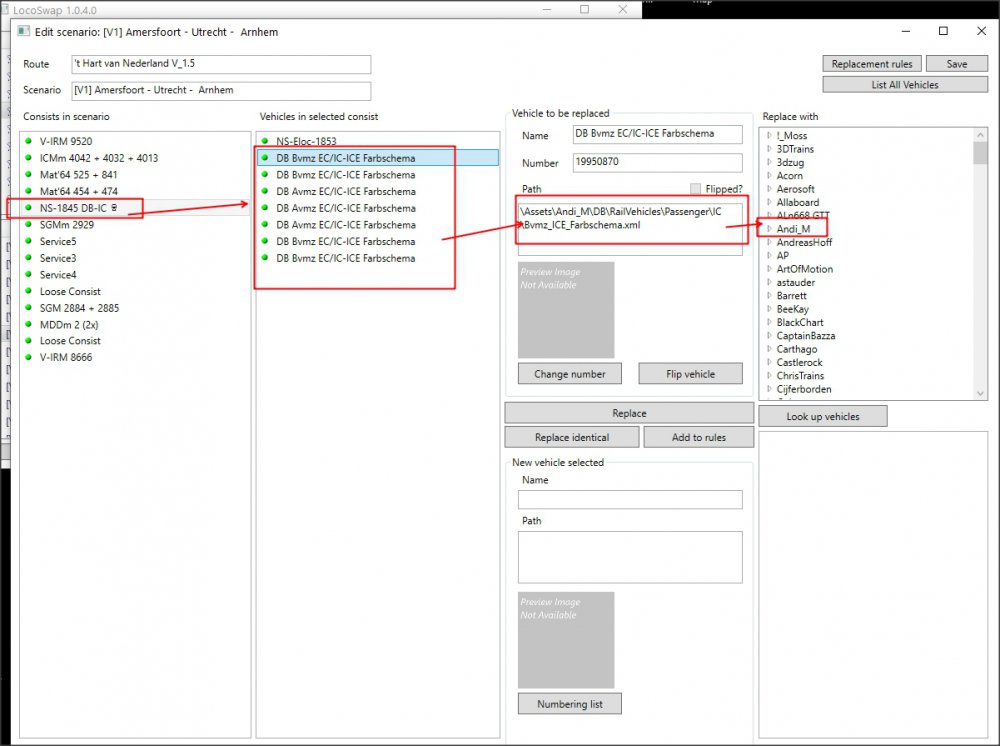1000x746 pixels.
Task: Click the green dot beside NS-Eloc-1853
Action: [266, 142]
